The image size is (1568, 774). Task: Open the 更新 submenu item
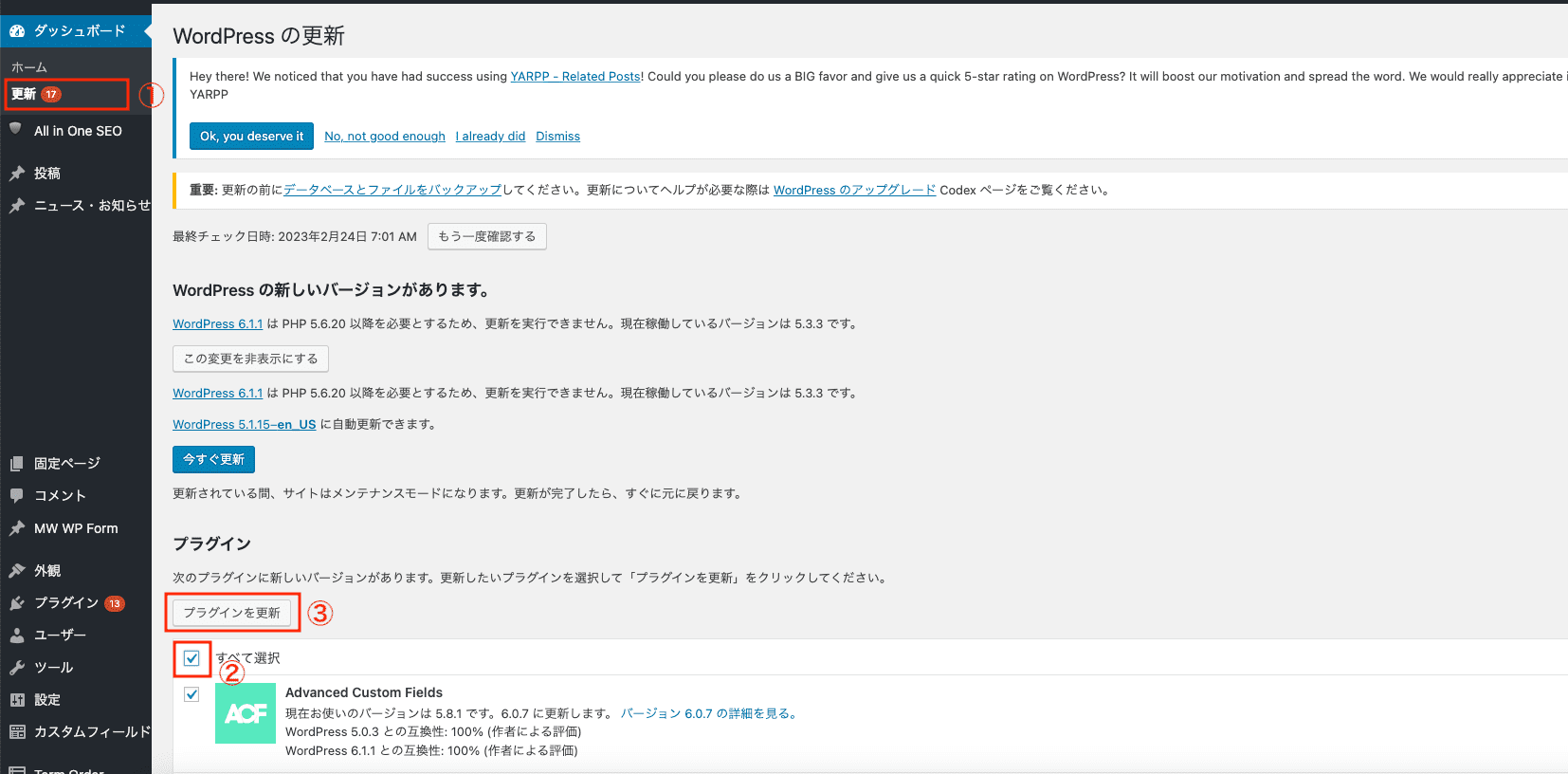click(x=24, y=94)
